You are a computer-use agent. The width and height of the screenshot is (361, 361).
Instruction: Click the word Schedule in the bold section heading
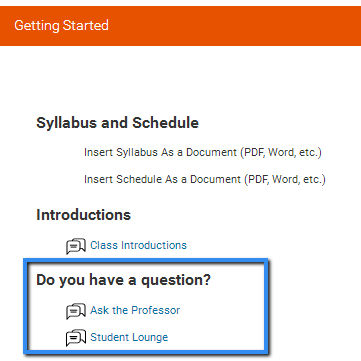click(165, 123)
